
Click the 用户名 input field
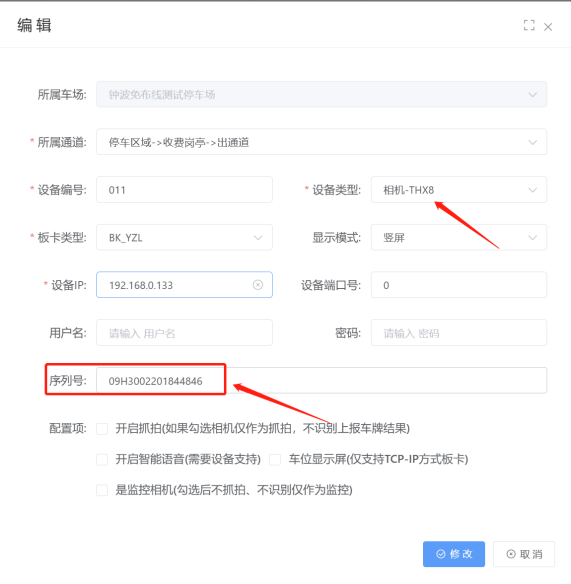184,333
